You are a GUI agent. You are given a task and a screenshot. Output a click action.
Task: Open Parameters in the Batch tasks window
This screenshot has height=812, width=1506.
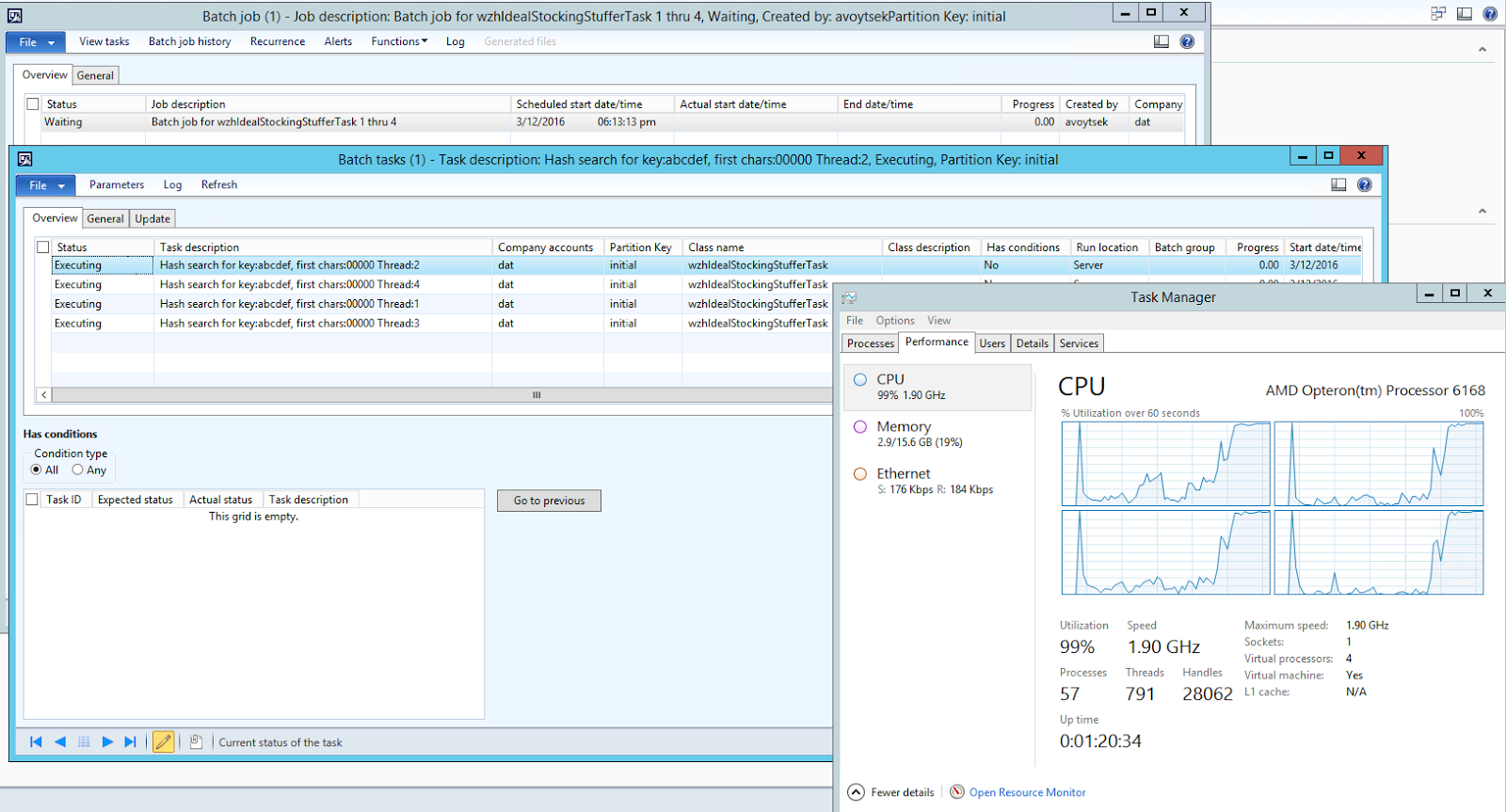117,184
